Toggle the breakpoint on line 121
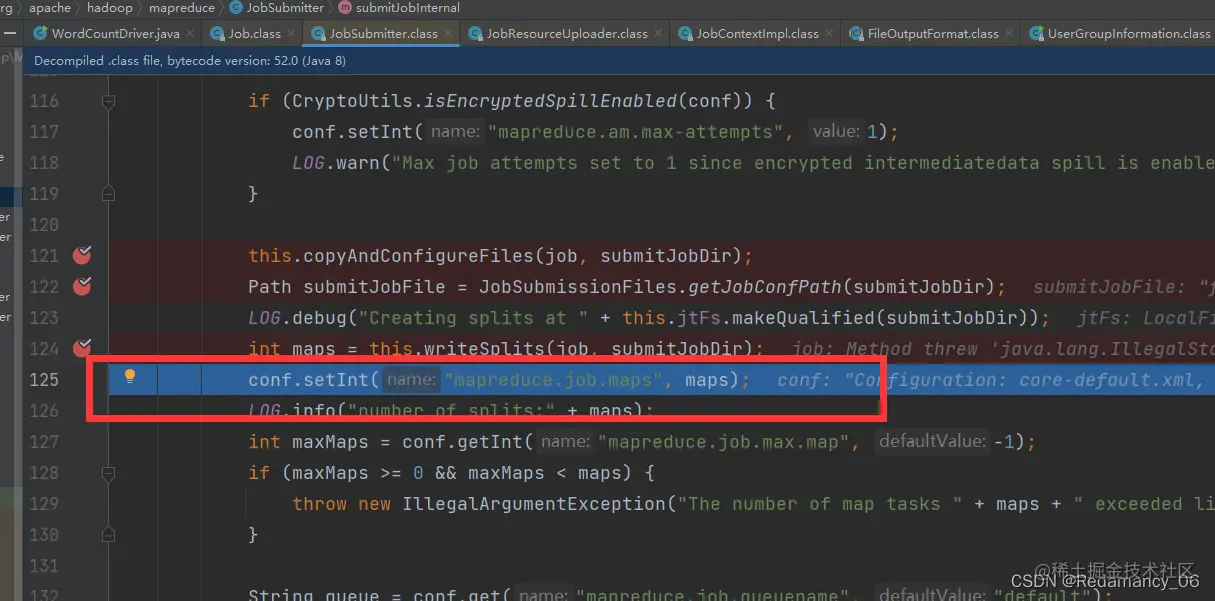This screenshot has width=1215, height=601. tap(82, 256)
